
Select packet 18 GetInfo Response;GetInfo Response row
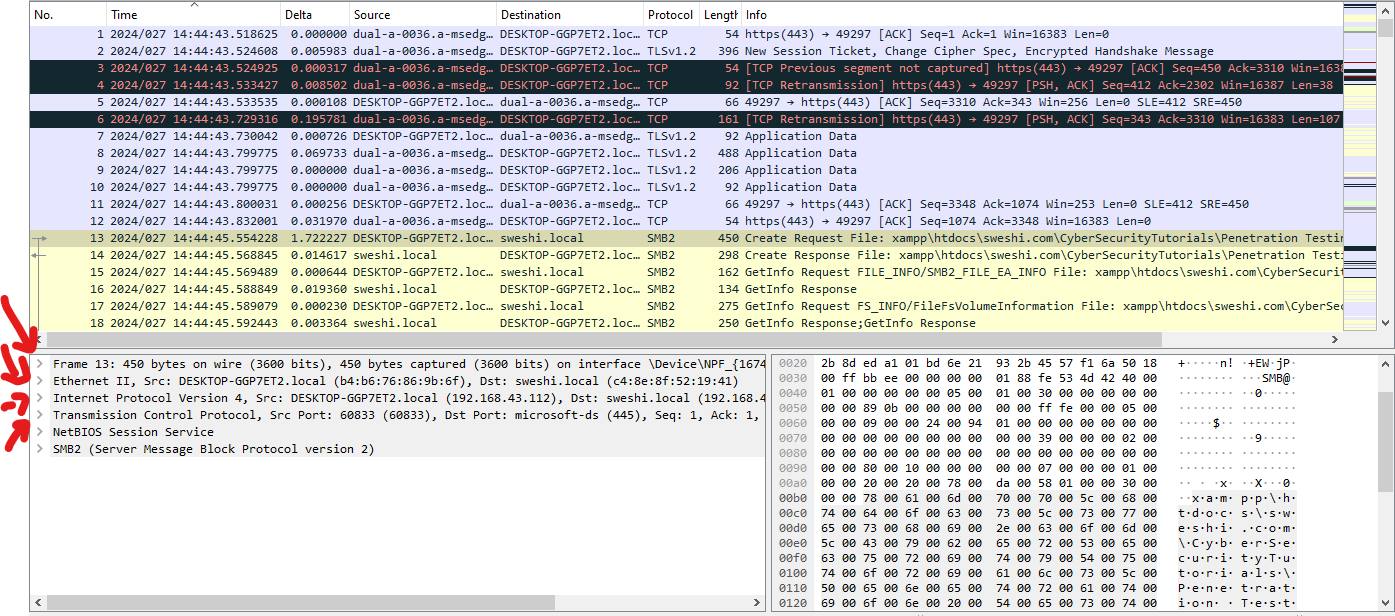click(686, 323)
